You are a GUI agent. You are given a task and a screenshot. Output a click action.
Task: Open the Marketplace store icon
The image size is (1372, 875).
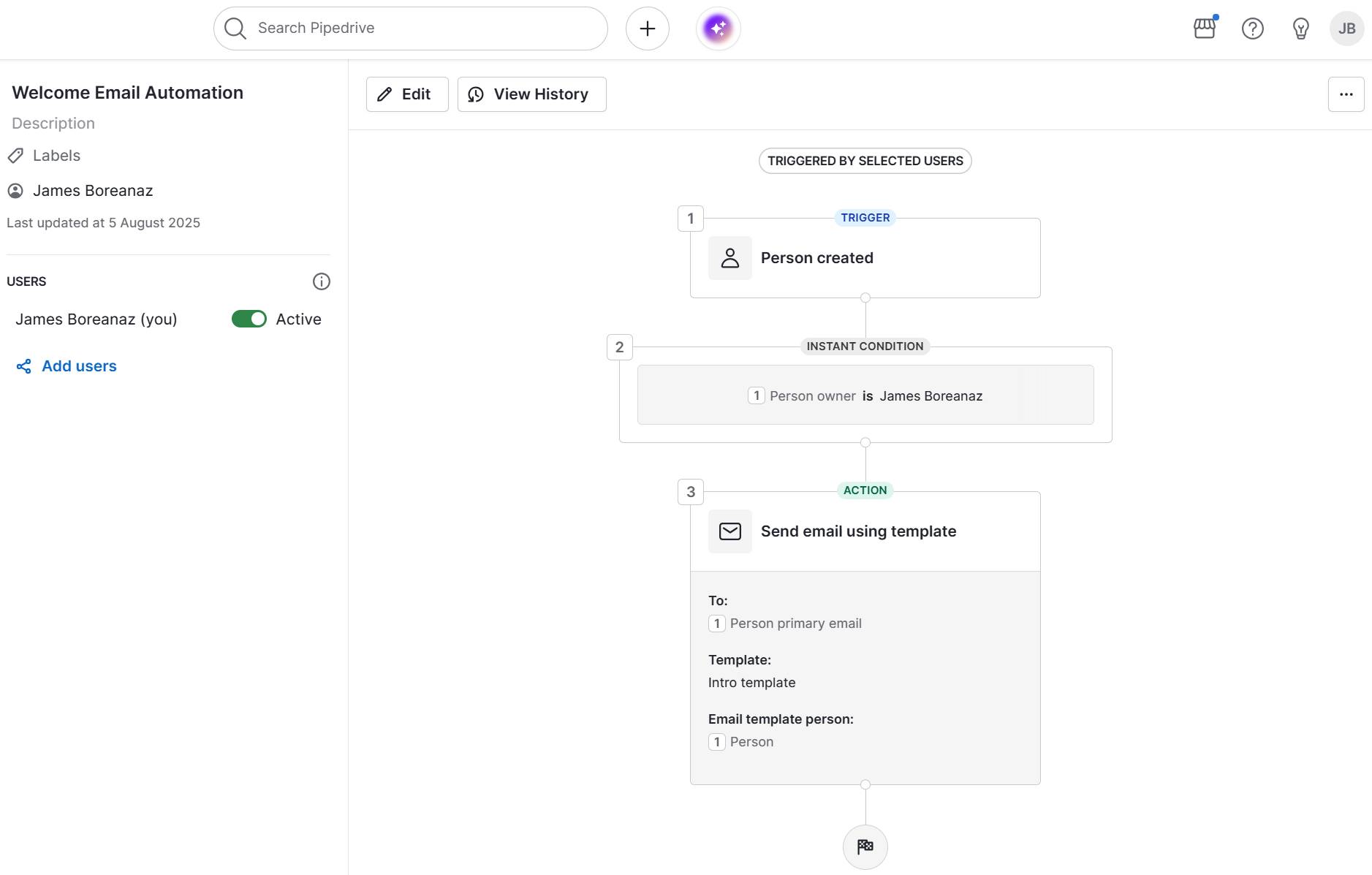[1205, 29]
